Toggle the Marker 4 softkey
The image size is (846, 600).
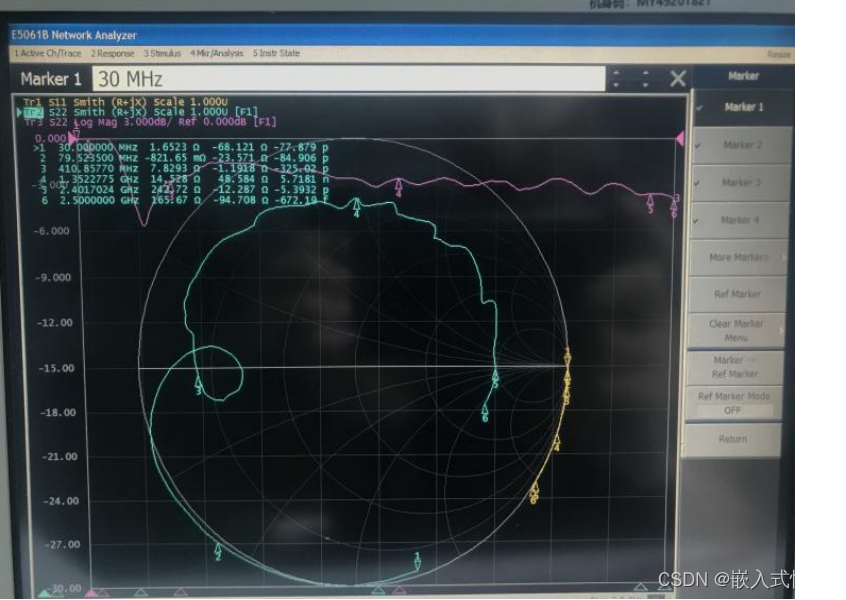[x=740, y=220]
